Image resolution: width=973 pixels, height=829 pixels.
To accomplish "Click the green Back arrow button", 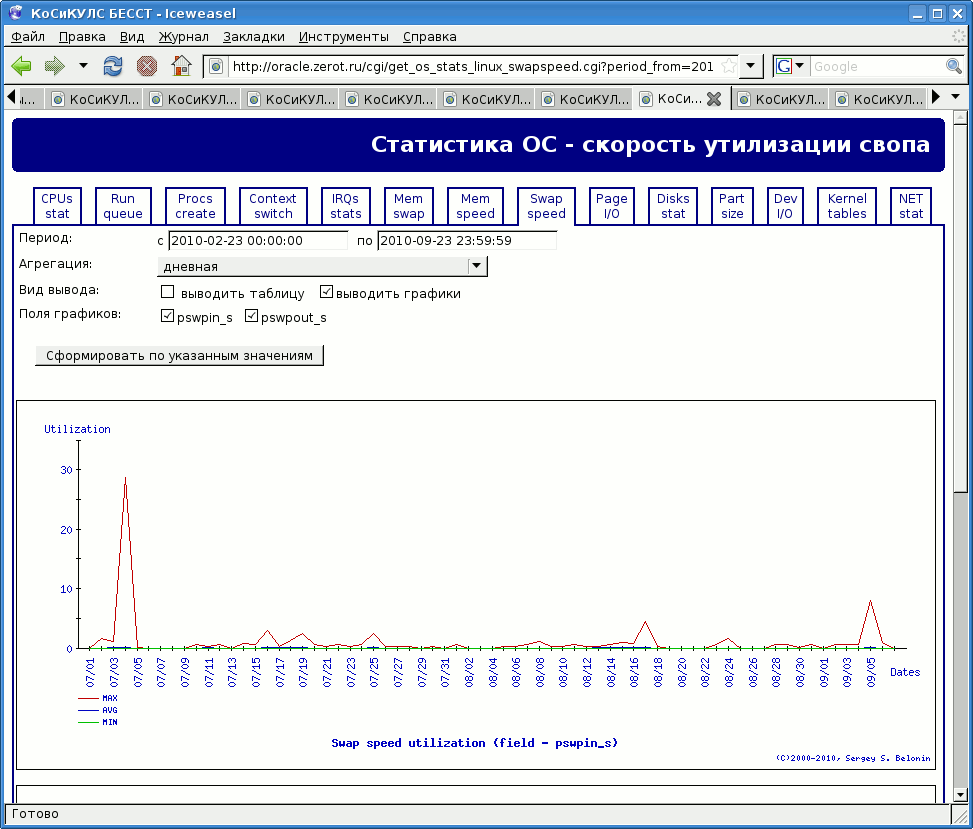I will click(x=22, y=66).
